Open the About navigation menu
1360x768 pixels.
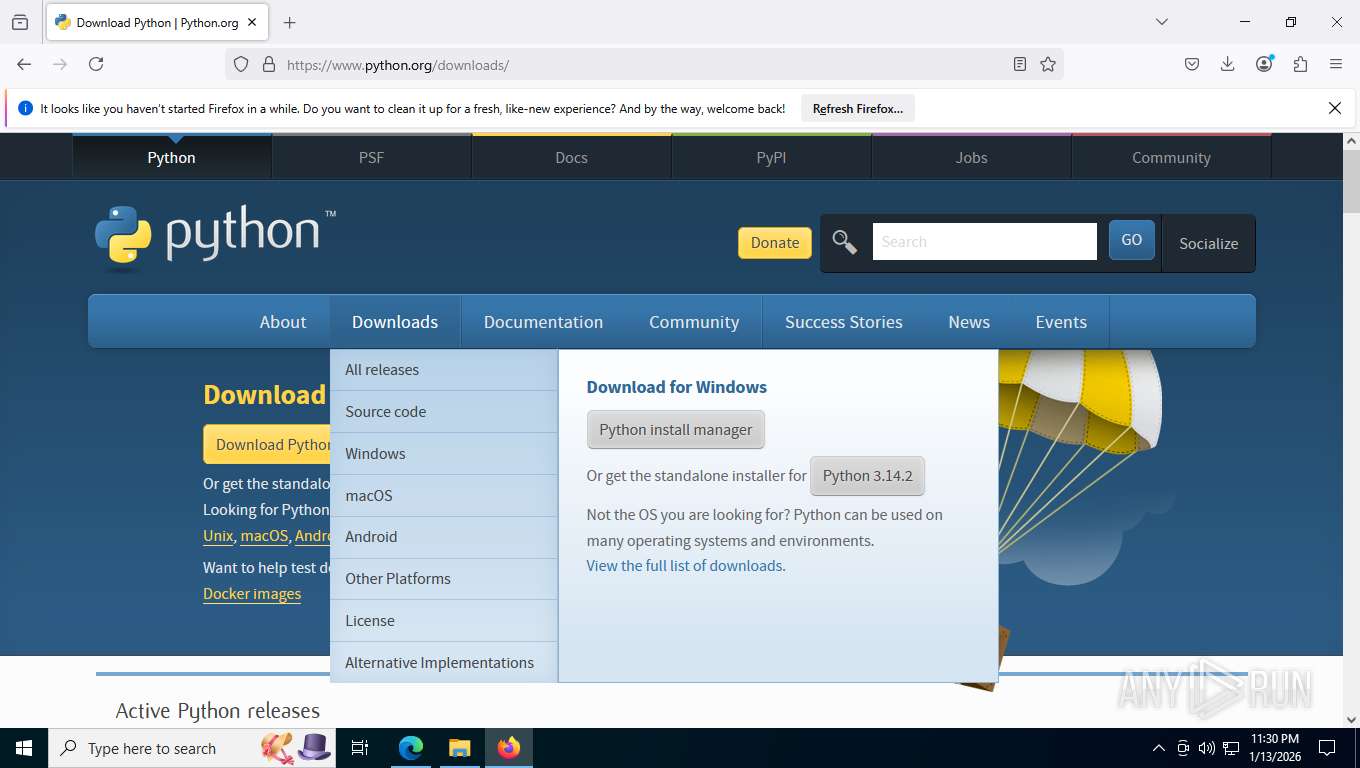283,322
